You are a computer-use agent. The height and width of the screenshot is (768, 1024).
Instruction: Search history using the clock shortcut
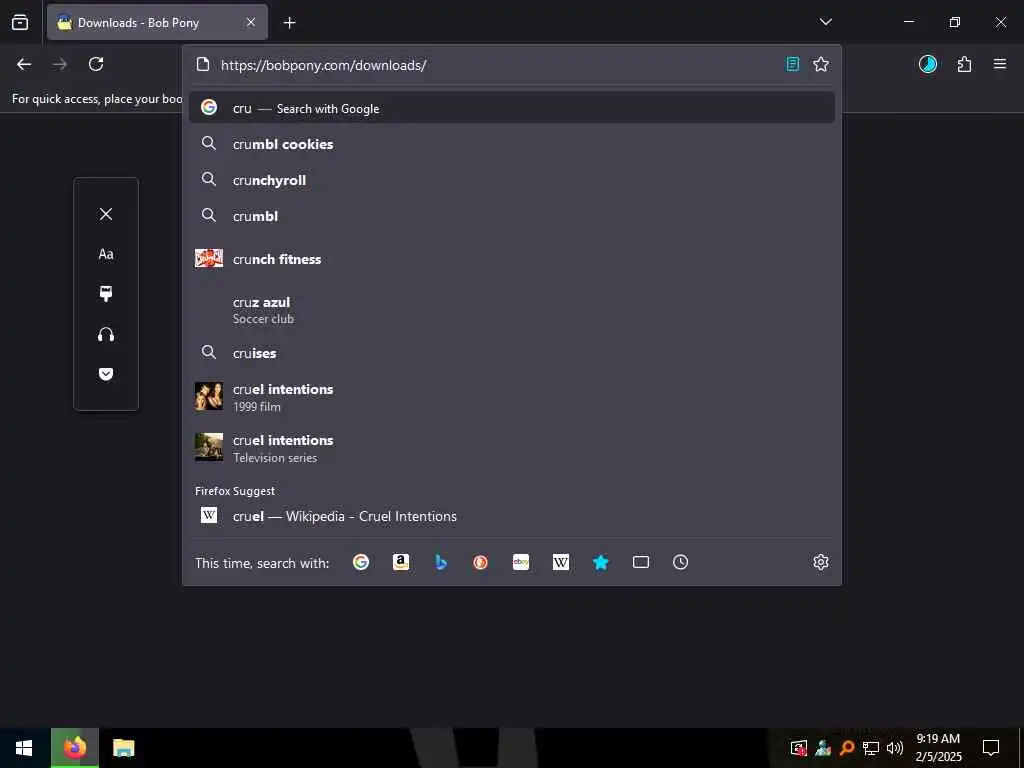pyautogui.click(x=680, y=562)
